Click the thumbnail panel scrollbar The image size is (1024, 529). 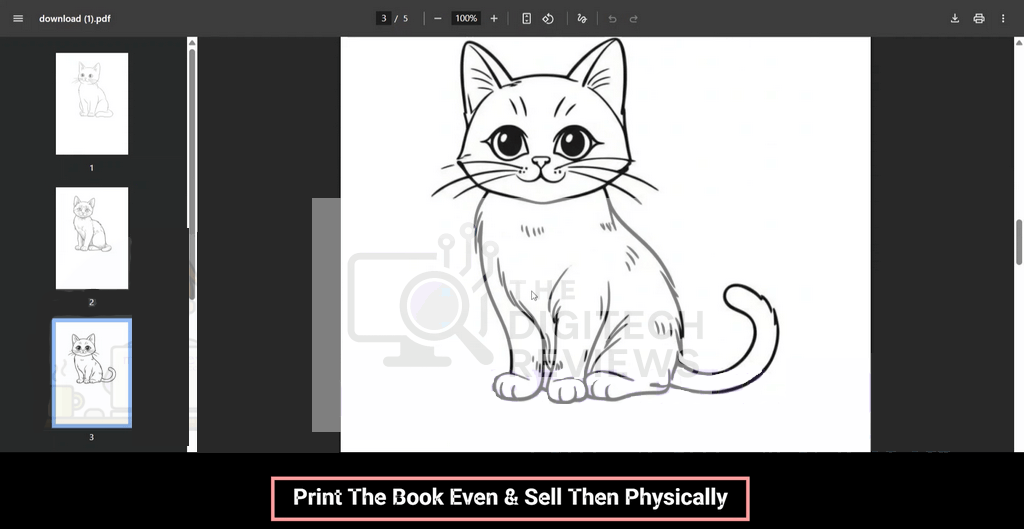click(192, 173)
